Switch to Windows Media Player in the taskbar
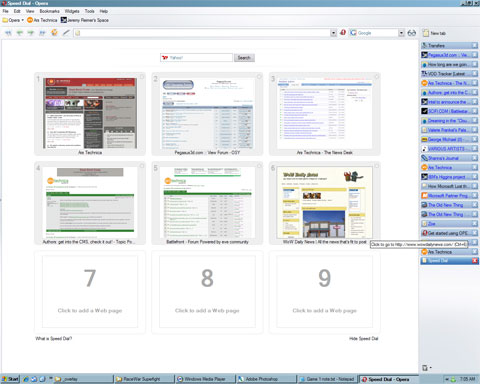Image resolution: width=480 pixels, height=384 pixels. [204, 379]
